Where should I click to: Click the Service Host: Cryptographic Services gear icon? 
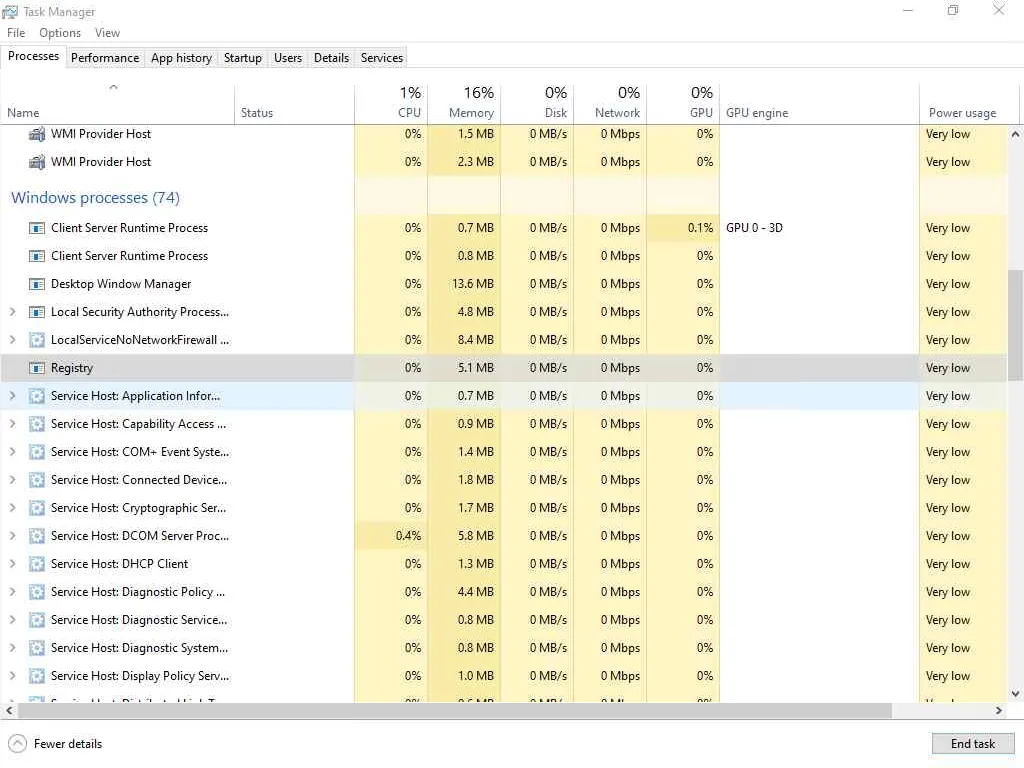point(37,508)
